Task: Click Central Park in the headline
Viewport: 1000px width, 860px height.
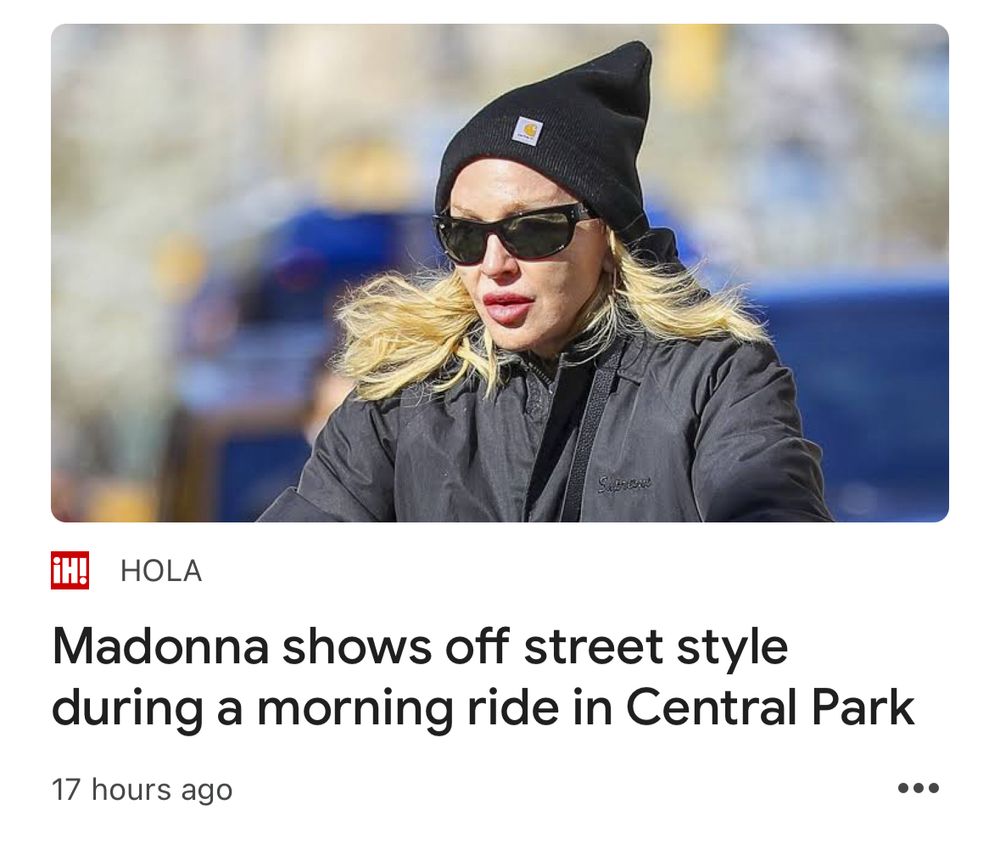Action: tap(770, 707)
